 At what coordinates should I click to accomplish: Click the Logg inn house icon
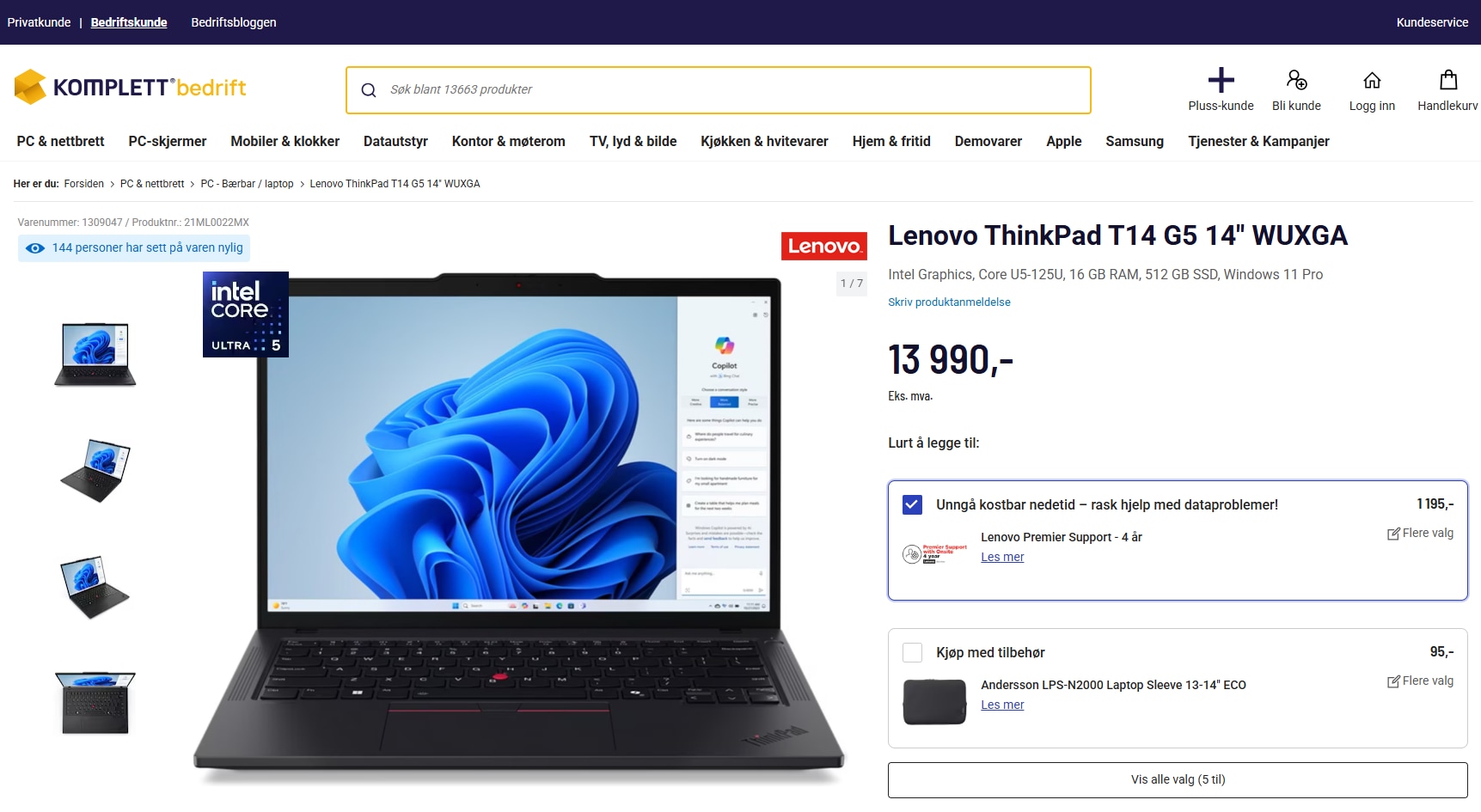pyautogui.click(x=1372, y=81)
